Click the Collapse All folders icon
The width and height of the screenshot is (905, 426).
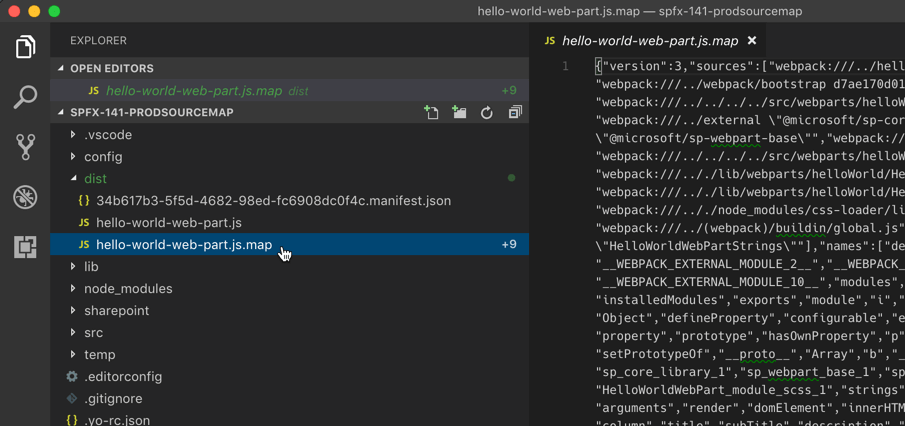[515, 112]
